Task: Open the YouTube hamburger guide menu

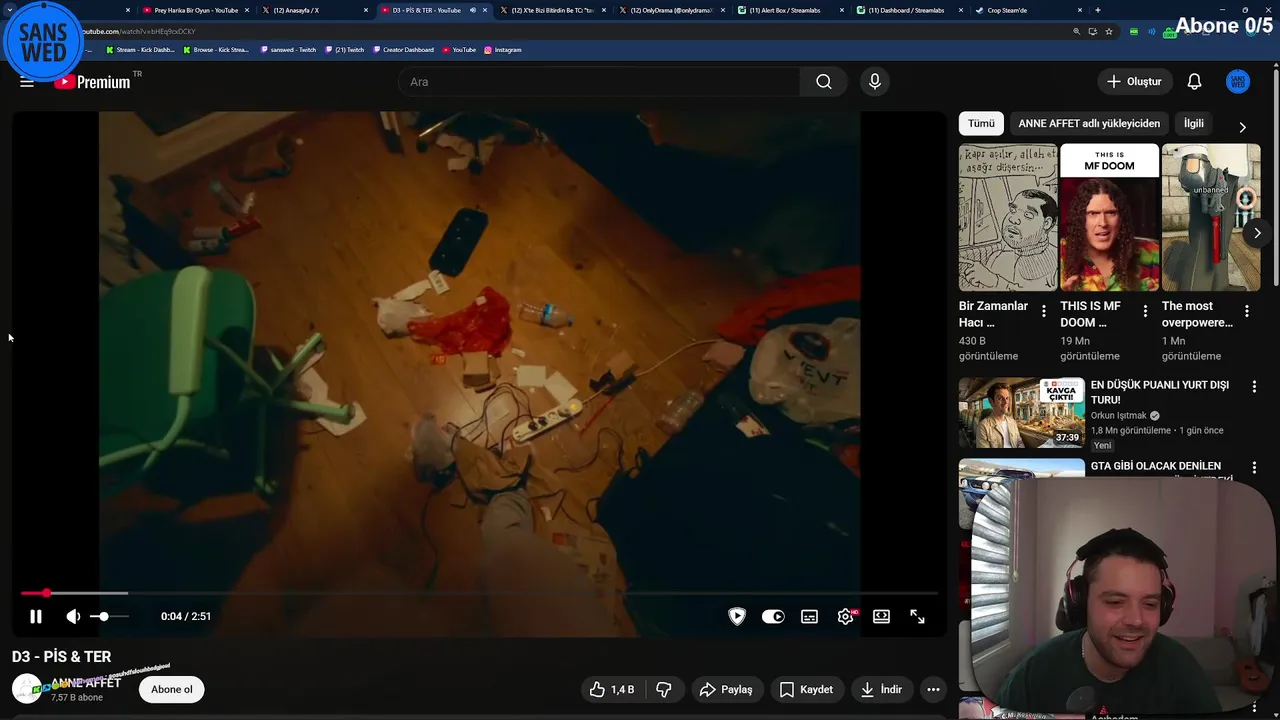Action: click(x=27, y=82)
